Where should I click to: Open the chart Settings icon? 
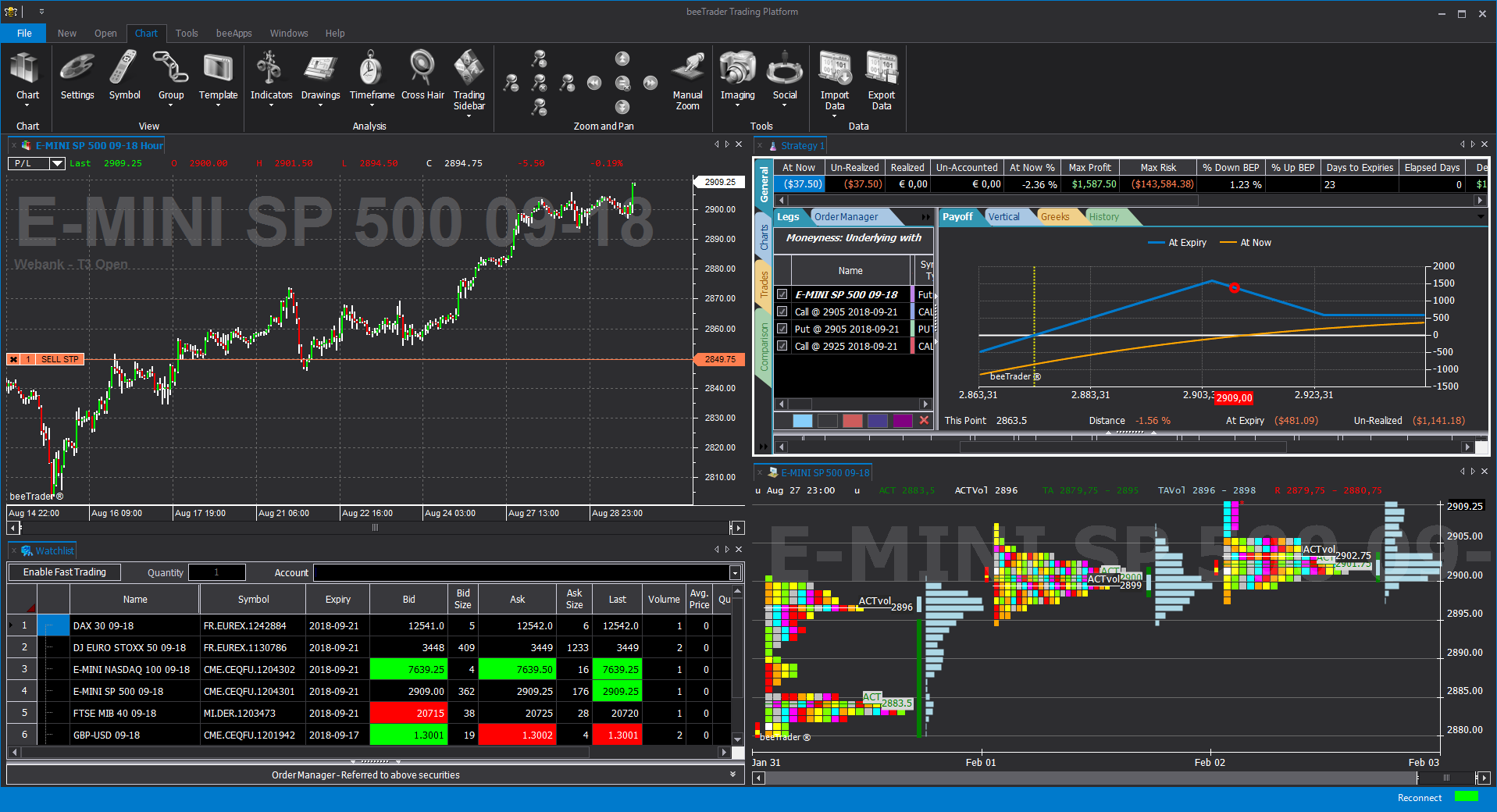(x=77, y=77)
